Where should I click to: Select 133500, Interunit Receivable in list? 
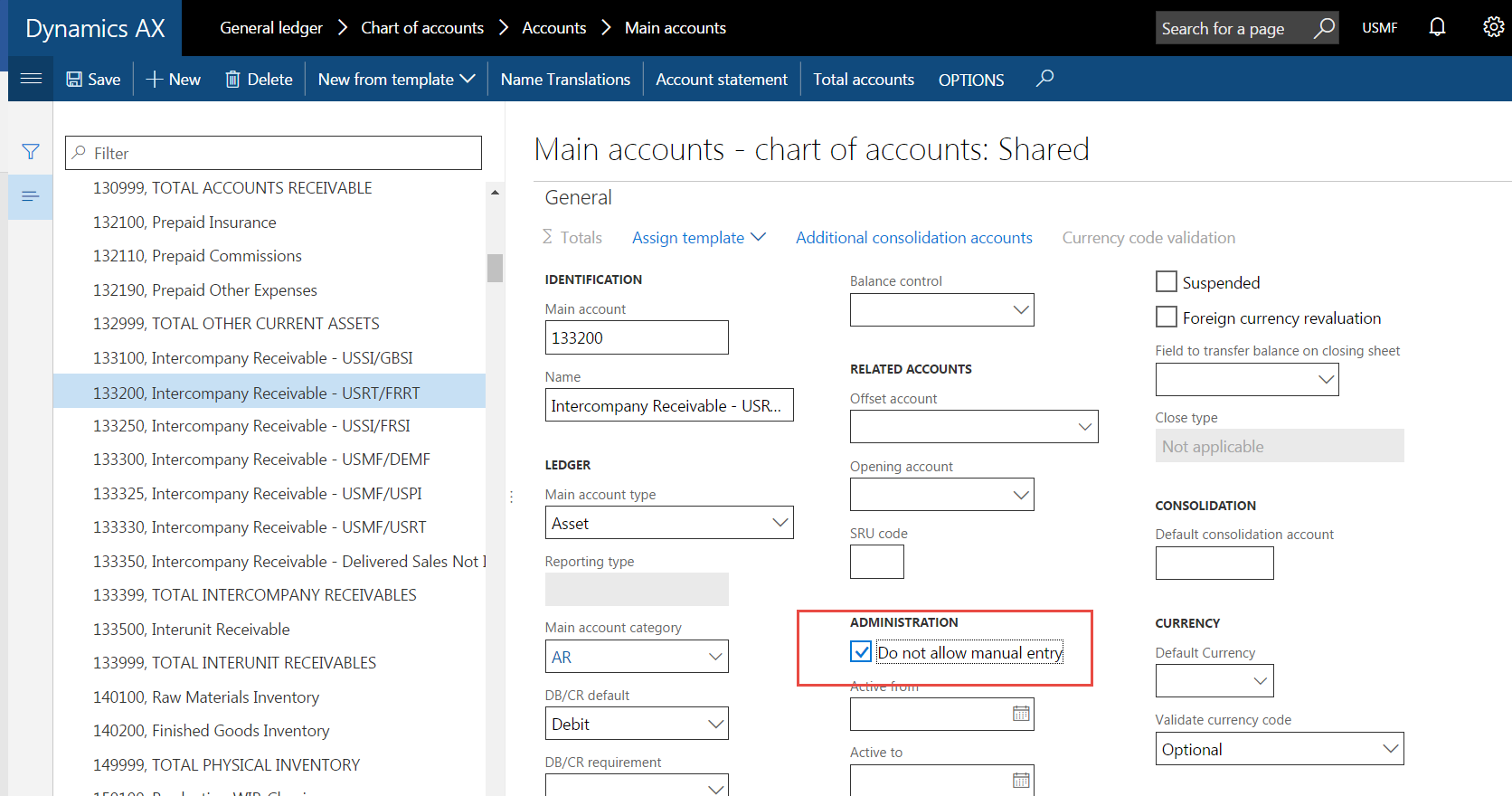221,630
